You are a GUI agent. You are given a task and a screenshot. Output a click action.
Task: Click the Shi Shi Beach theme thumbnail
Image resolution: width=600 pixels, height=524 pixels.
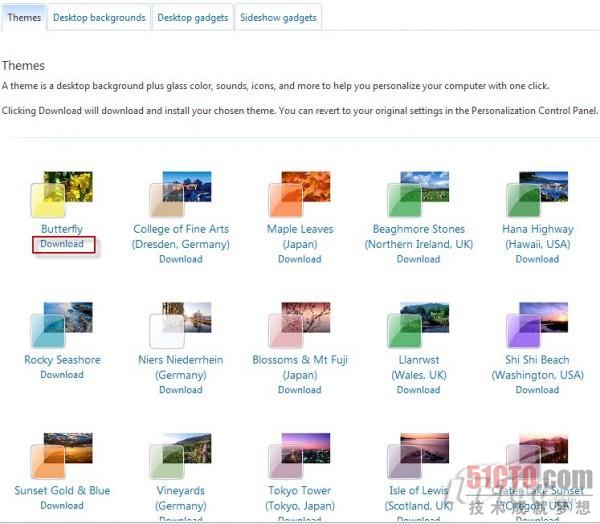[x=537, y=325]
